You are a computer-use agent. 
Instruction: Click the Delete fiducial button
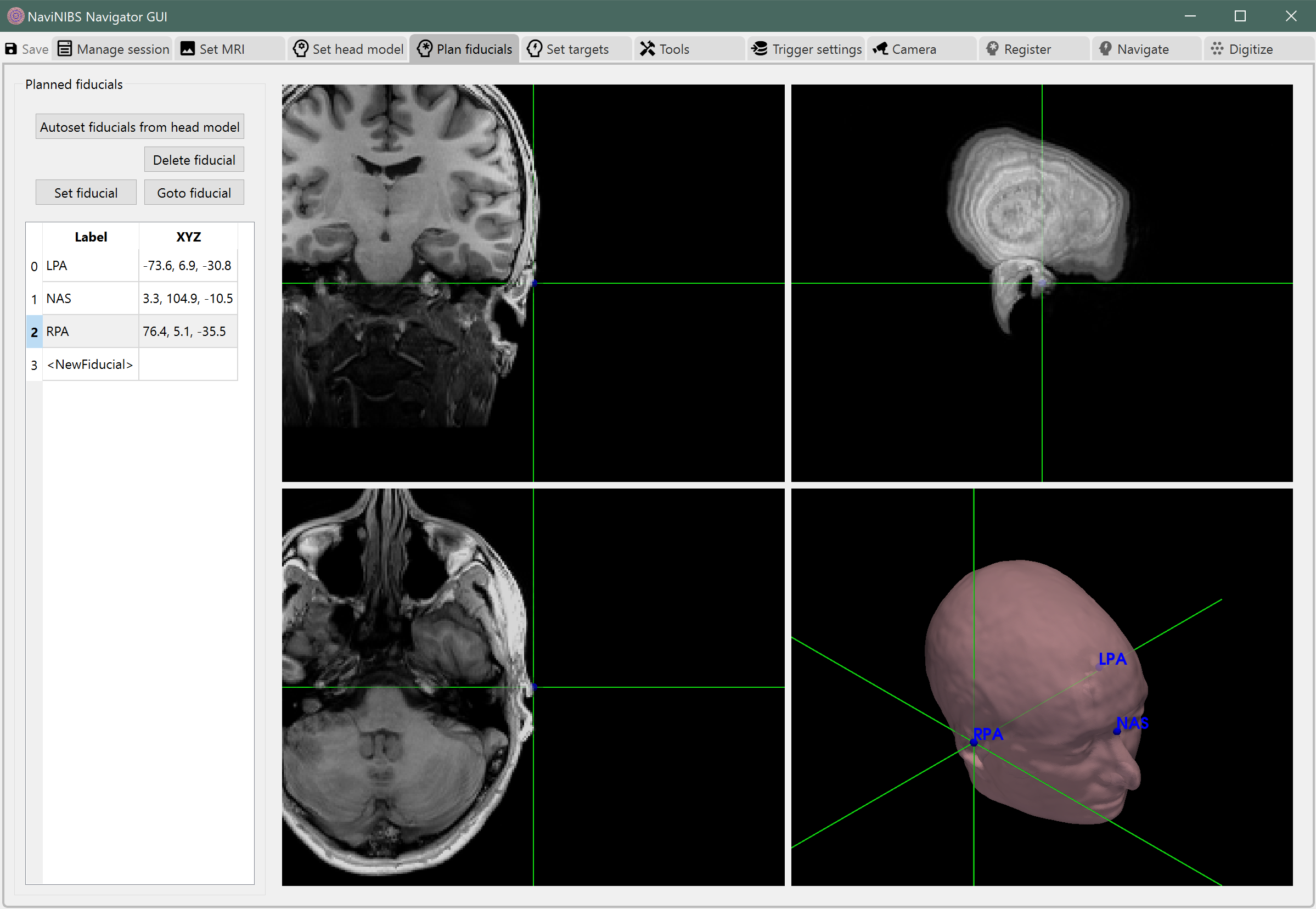[x=194, y=160]
